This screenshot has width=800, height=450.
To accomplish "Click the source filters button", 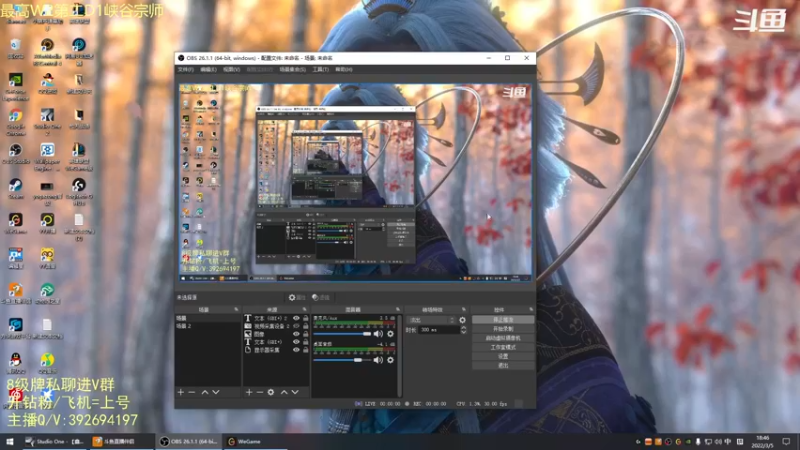I will click(321, 297).
